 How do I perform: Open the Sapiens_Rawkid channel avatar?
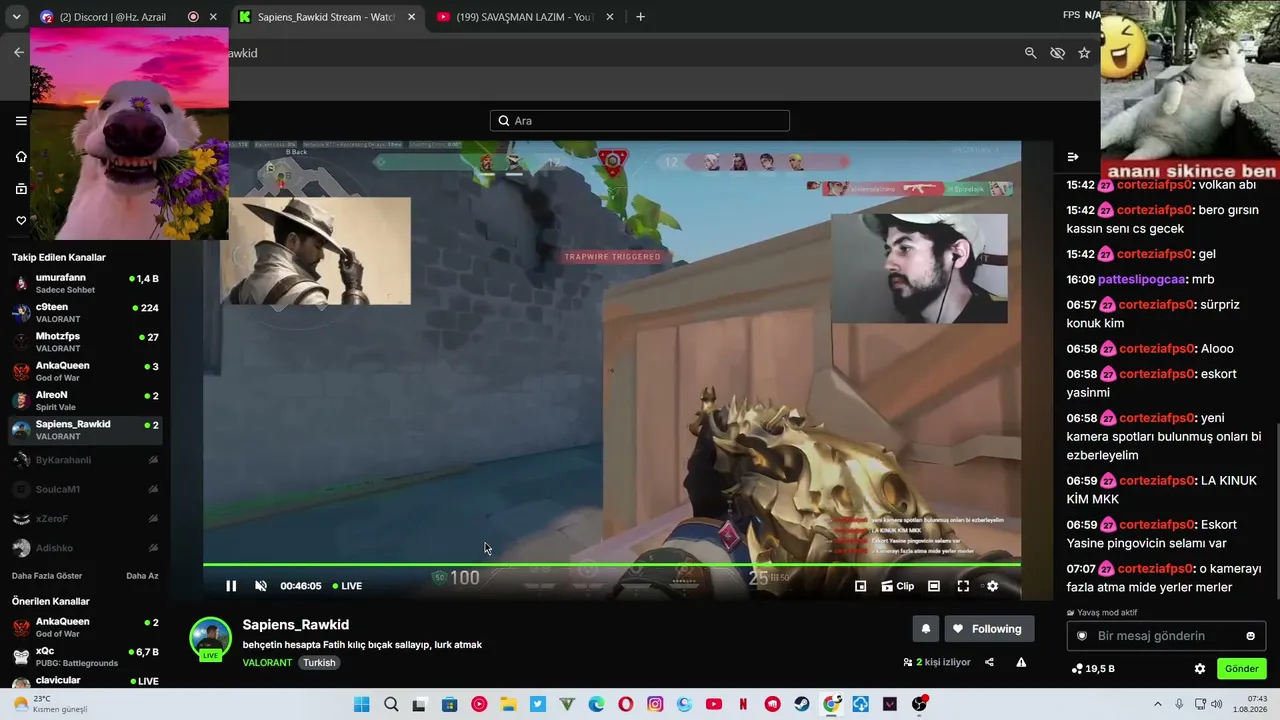[x=210, y=639]
